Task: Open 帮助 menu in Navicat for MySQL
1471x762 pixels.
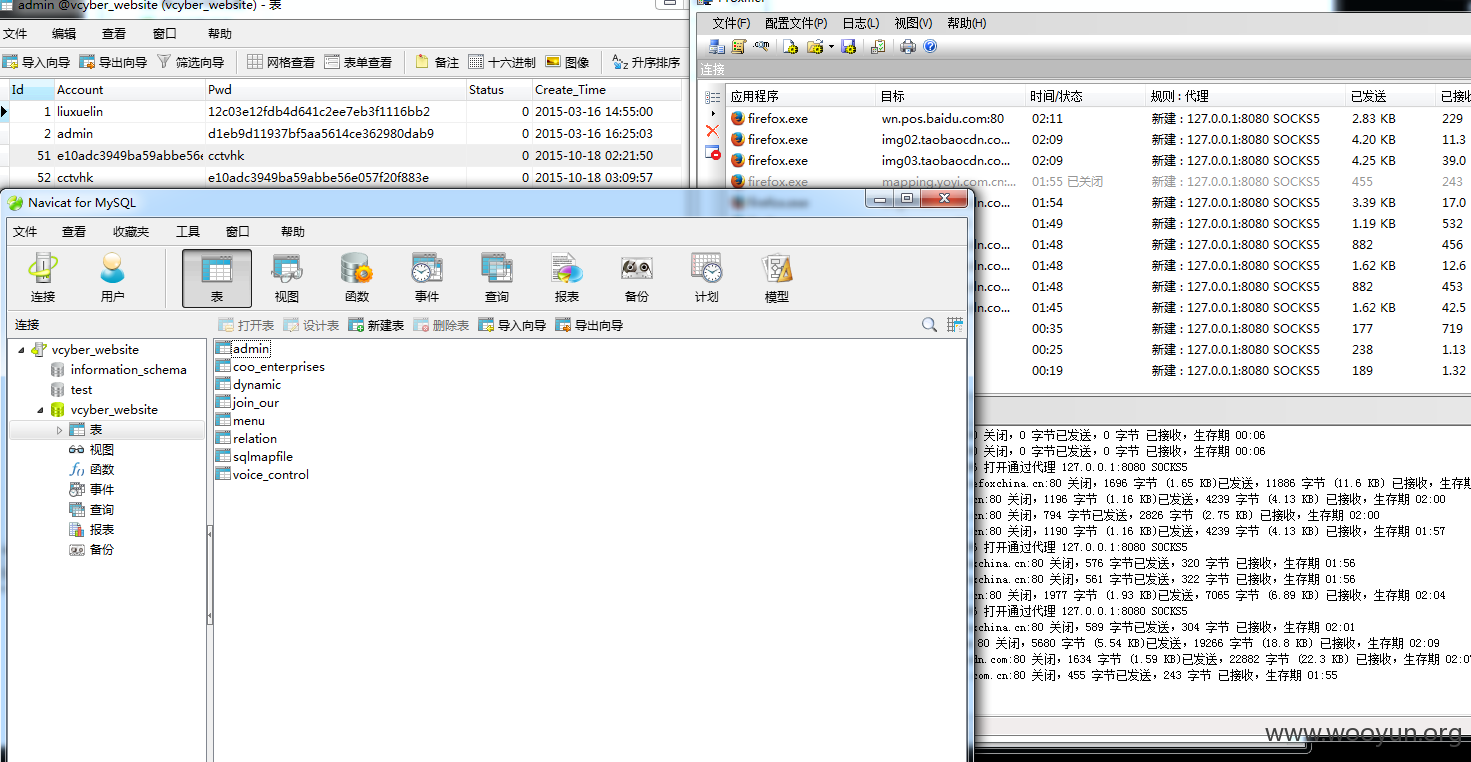Action: 293,231
